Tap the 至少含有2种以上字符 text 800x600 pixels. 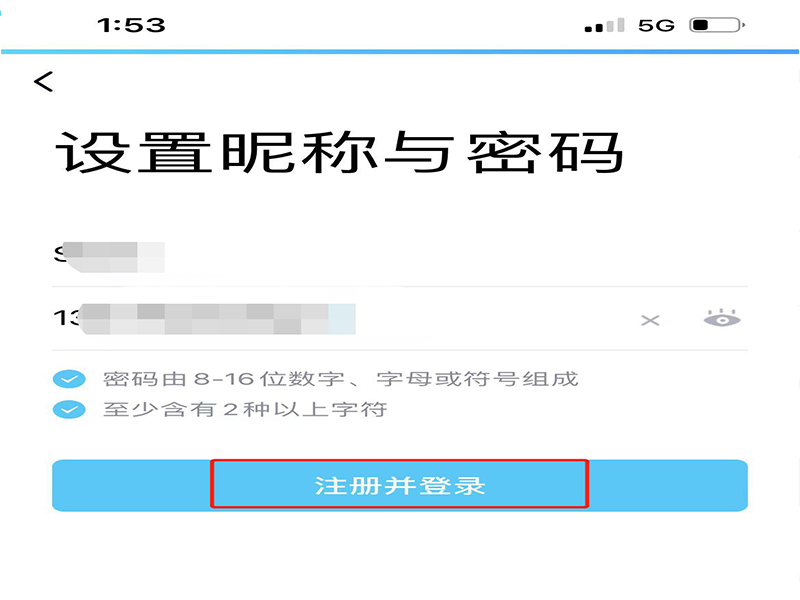pyautogui.click(x=245, y=410)
